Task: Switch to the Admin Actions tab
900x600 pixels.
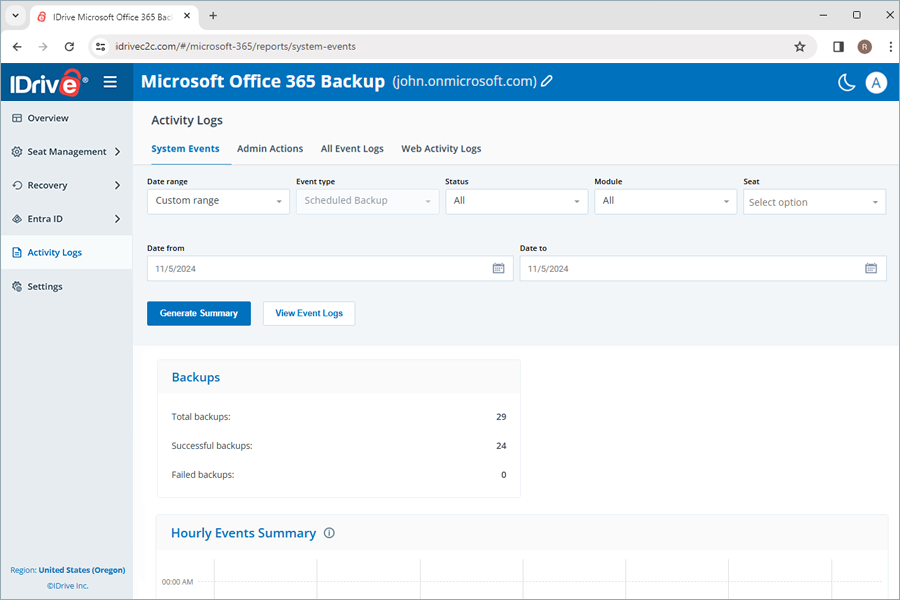Action: coord(270,149)
